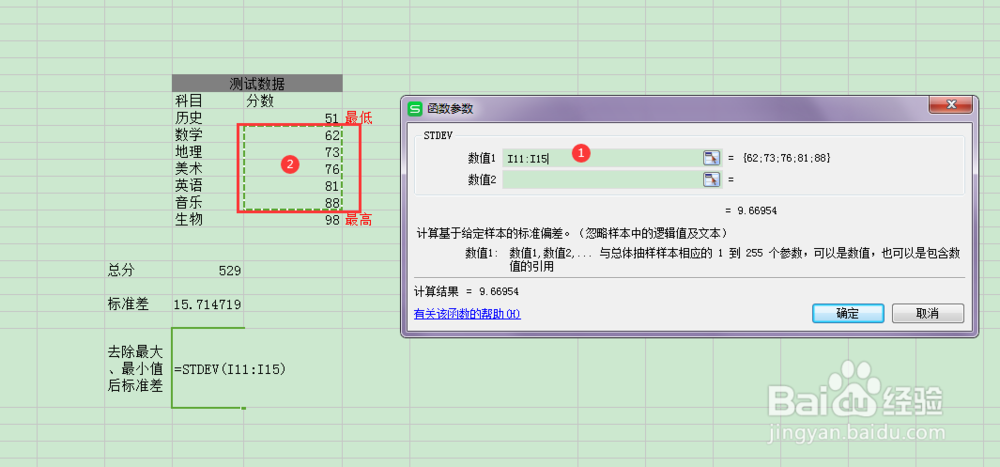This screenshot has height=467, width=1000.
Task: Select the 标准差 label cell
Action: pyautogui.click(x=138, y=304)
